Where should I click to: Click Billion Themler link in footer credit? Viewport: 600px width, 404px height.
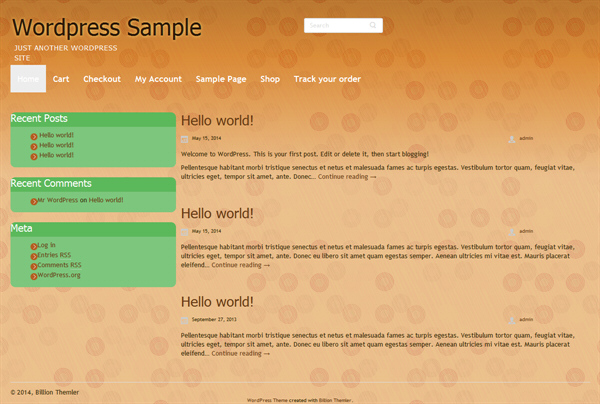click(x=335, y=400)
